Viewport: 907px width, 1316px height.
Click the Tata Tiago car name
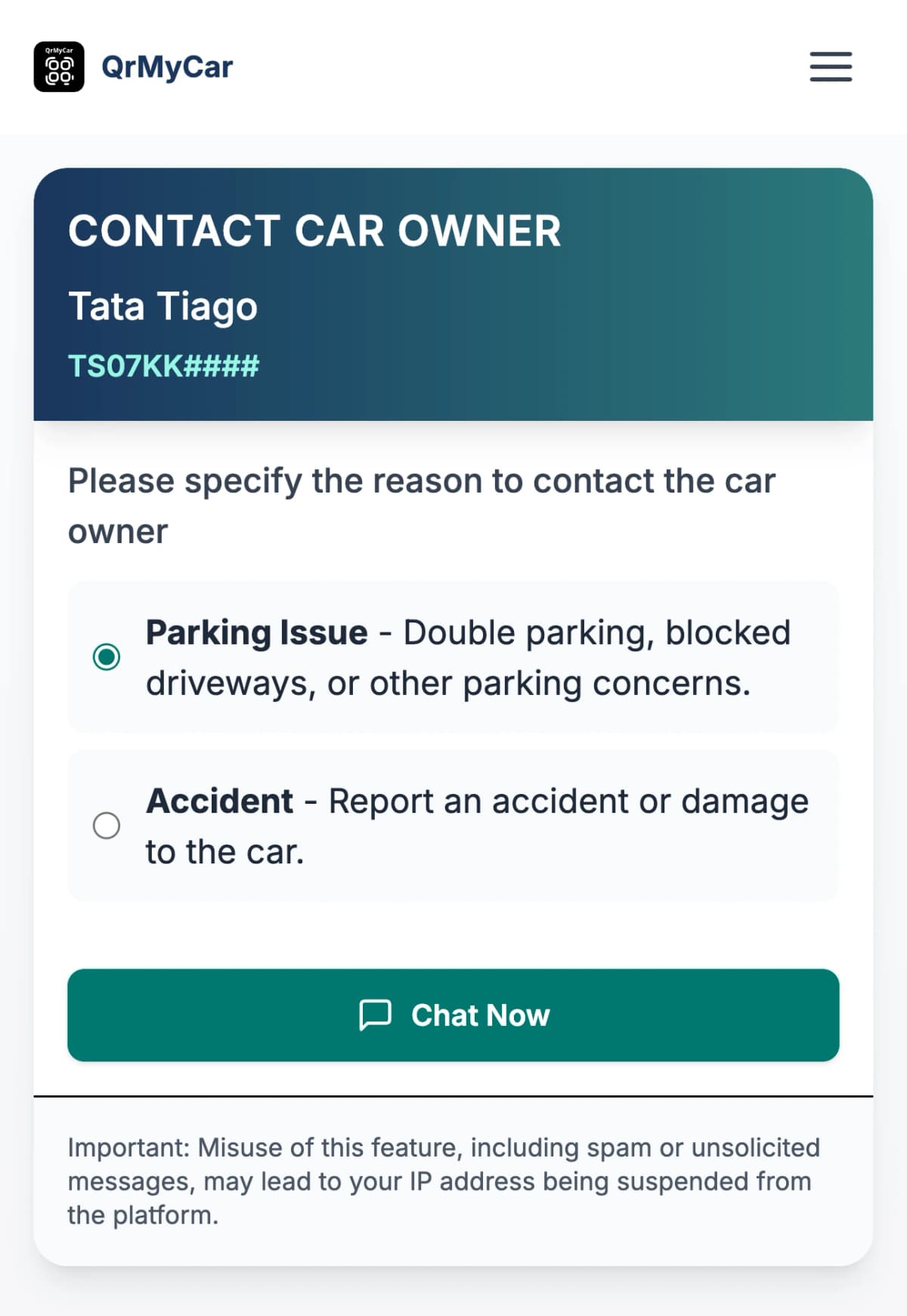[x=163, y=306]
